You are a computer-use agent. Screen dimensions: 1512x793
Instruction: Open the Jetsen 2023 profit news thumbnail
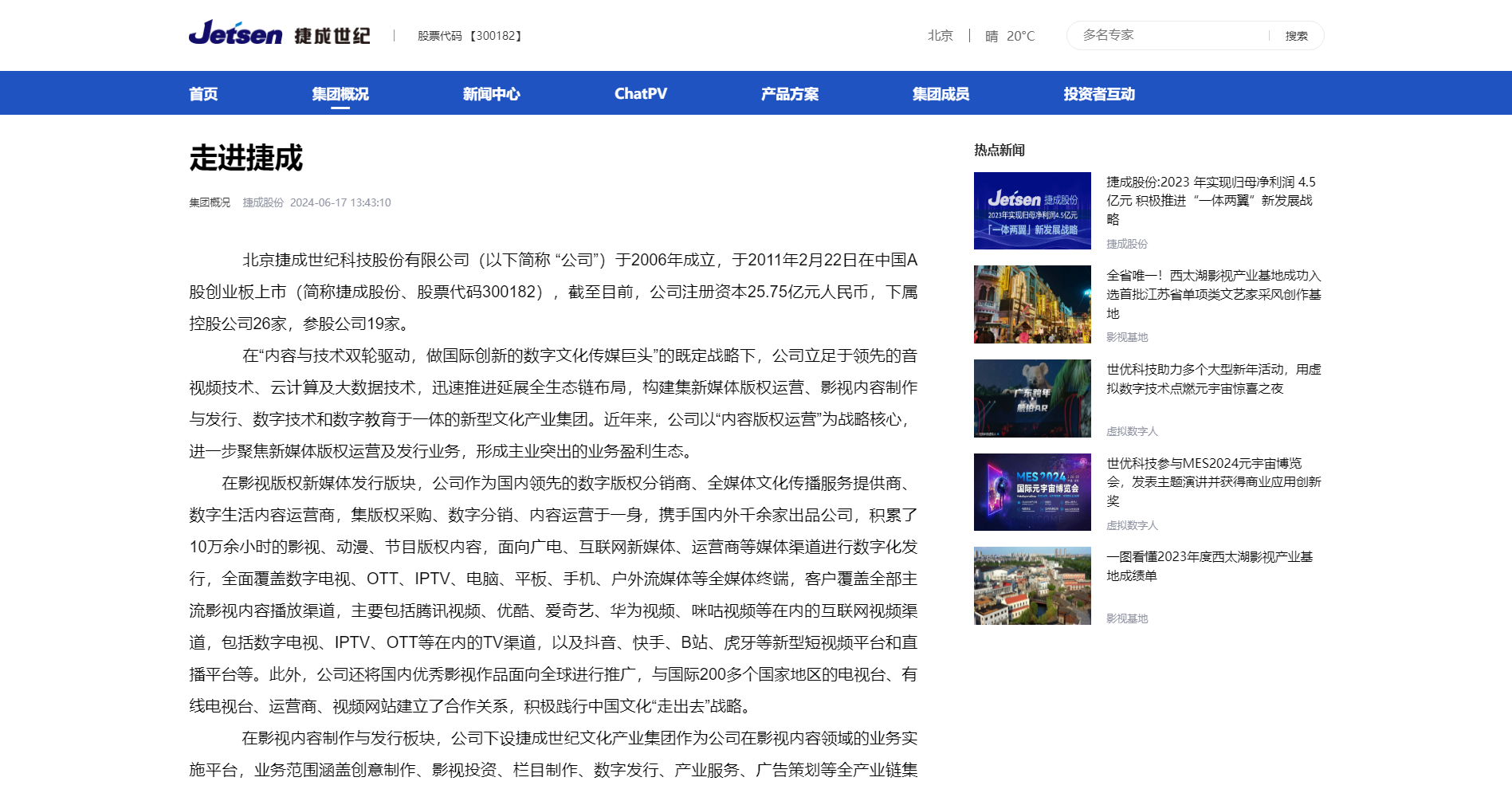pyautogui.click(x=1032, y=210)
